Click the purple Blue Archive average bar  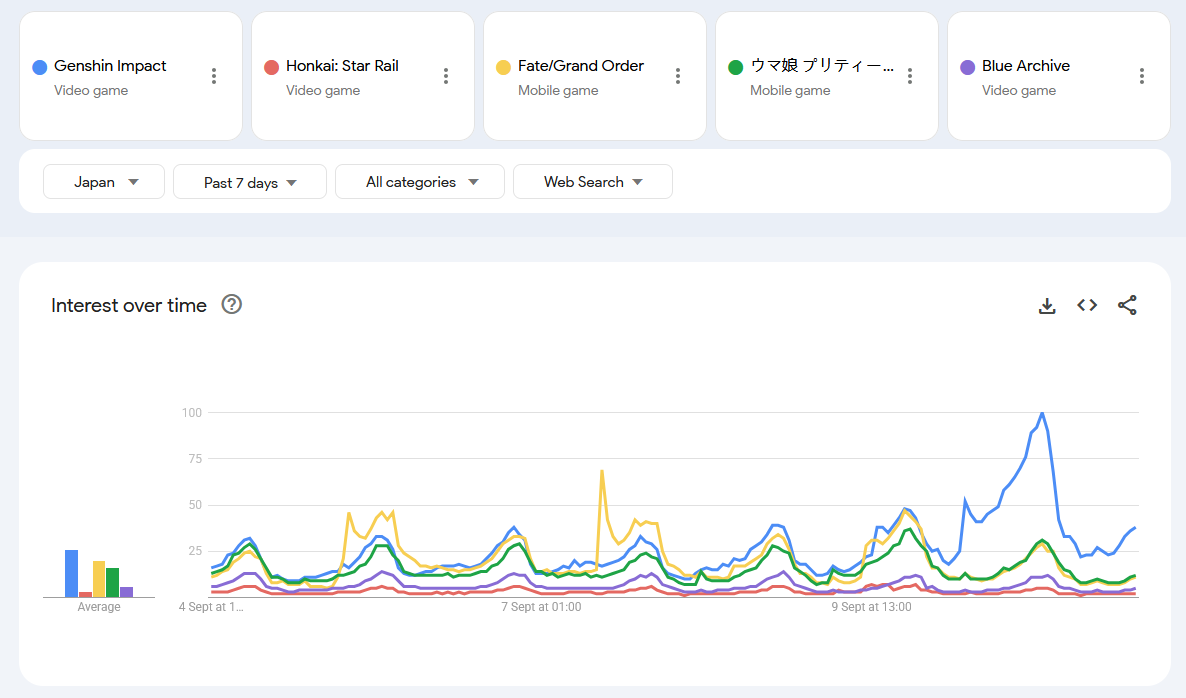pyautogui.click(x=126, y=592)
